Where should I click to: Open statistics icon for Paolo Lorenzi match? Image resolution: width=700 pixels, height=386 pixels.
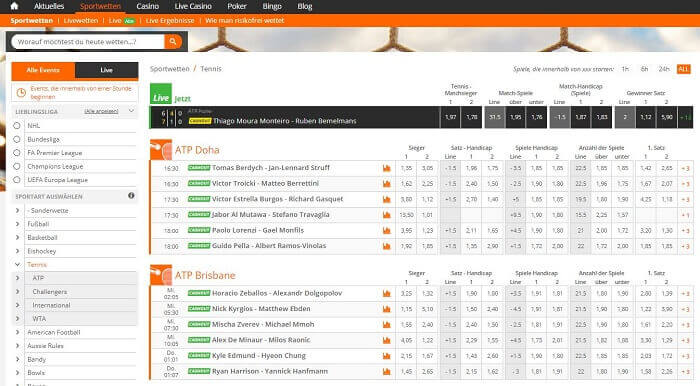387,231
